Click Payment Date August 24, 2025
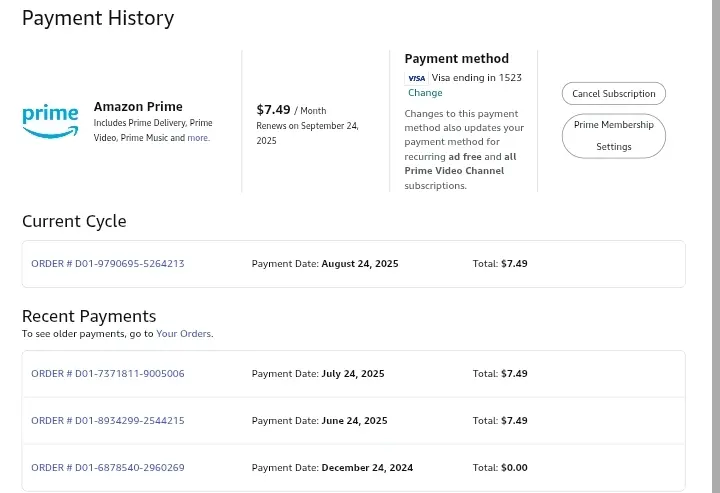This screenshot has height=493, width=720. pos(325,264)
